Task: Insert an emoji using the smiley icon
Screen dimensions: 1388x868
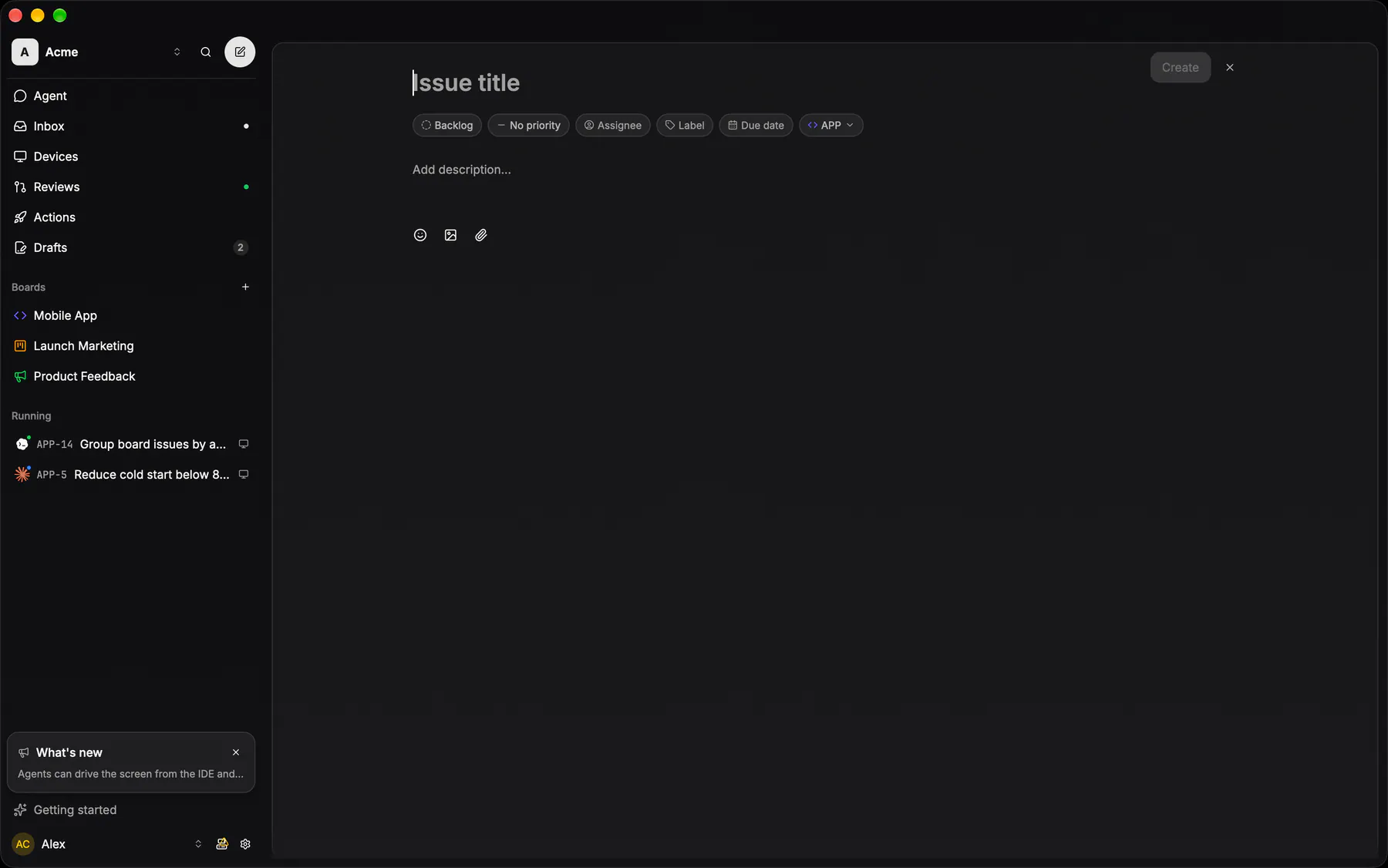Action: click(420, 235)
